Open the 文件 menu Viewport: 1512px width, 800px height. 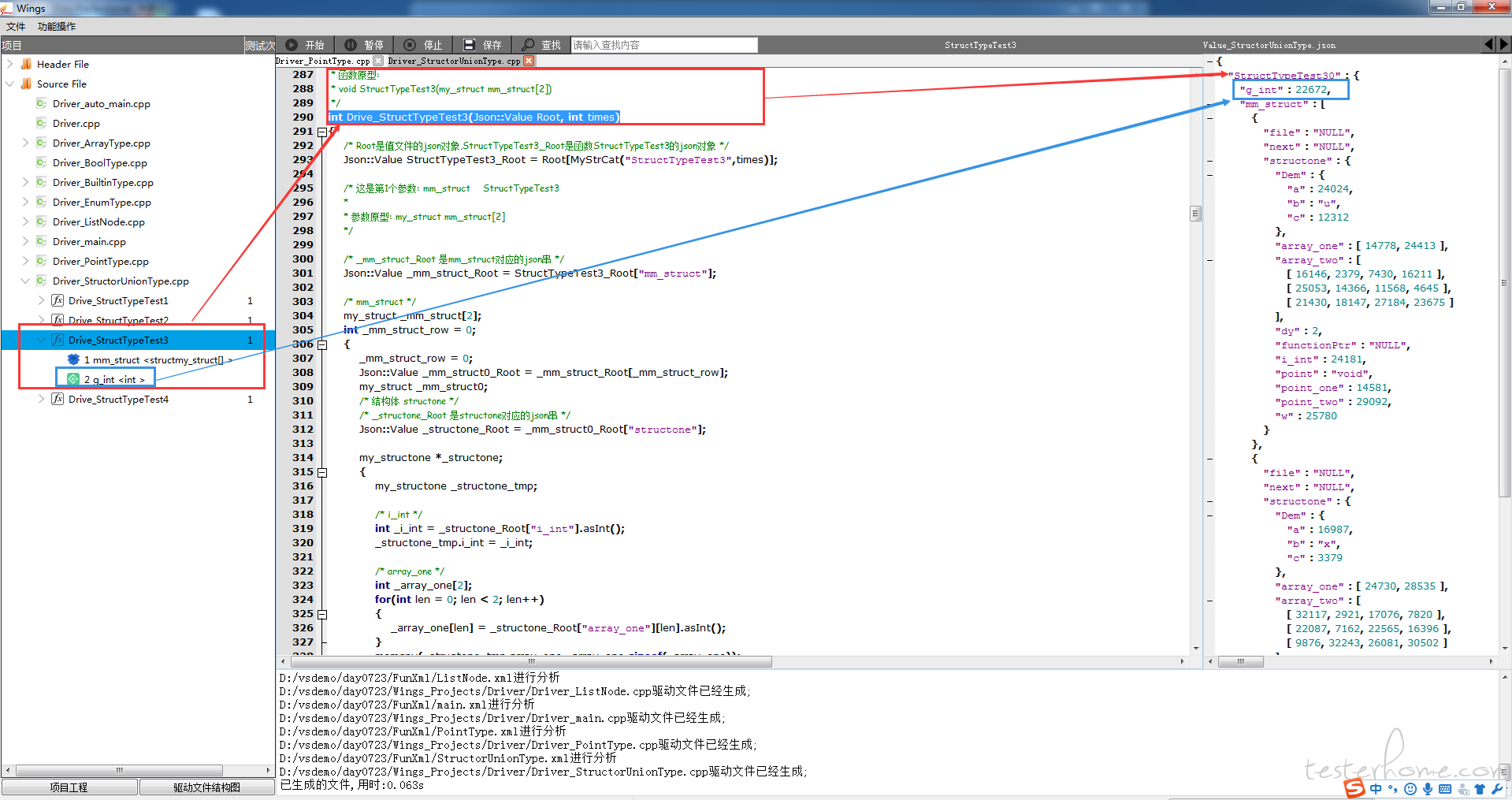pyautogui.click(x=16, y=26)
